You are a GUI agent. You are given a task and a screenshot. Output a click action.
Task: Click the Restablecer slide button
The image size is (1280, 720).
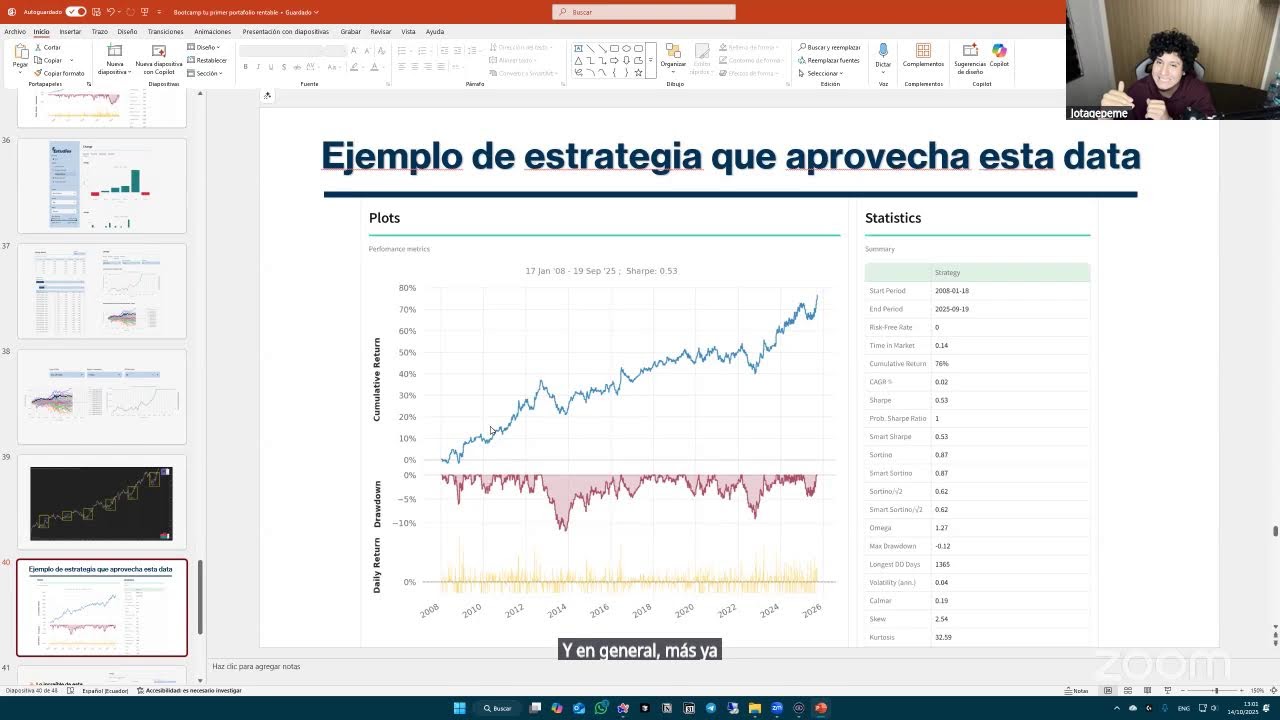click(207, 60)
